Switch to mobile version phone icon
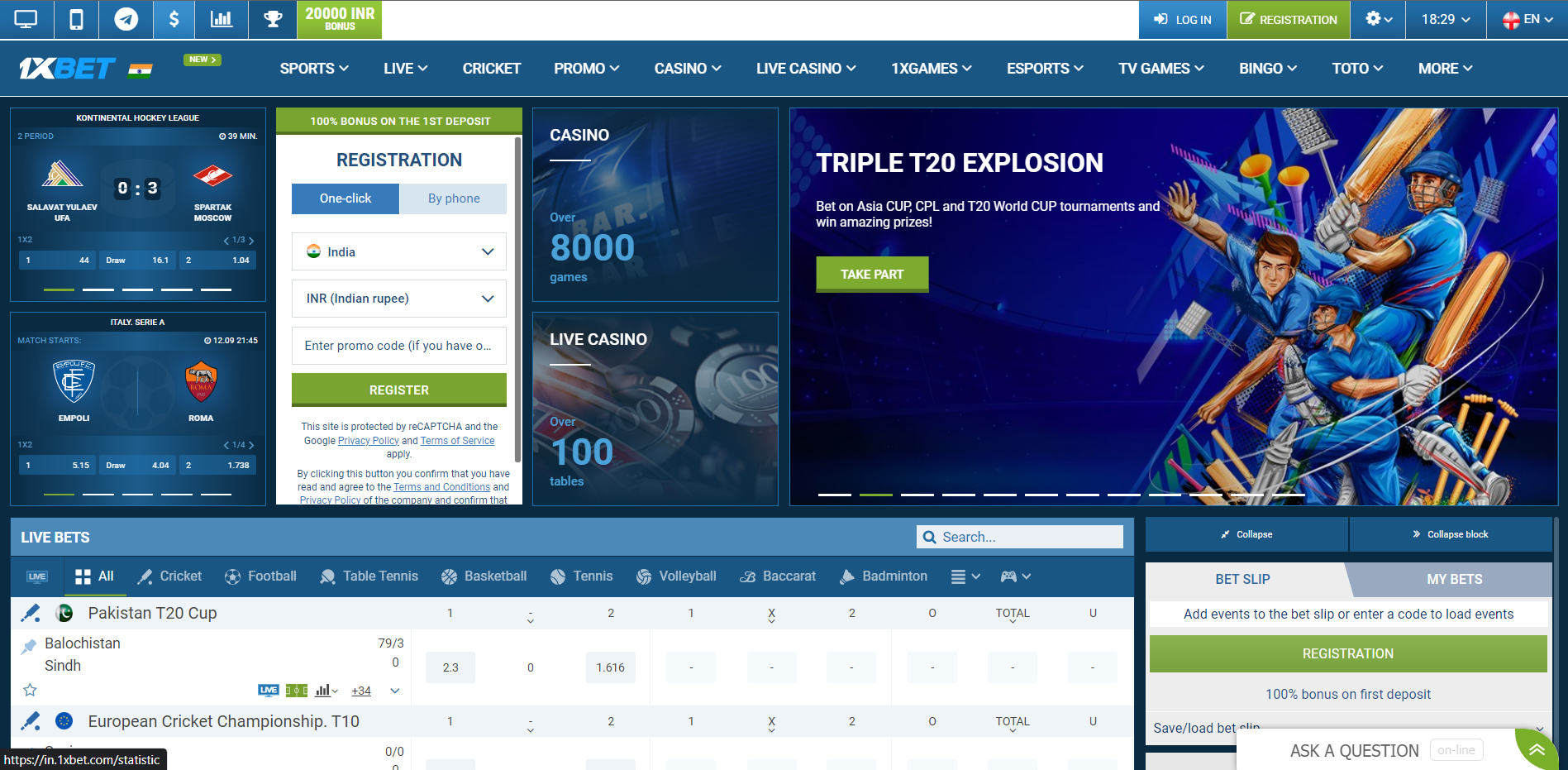The width and height of the screenshot is (1568, 770). [76, 19]
